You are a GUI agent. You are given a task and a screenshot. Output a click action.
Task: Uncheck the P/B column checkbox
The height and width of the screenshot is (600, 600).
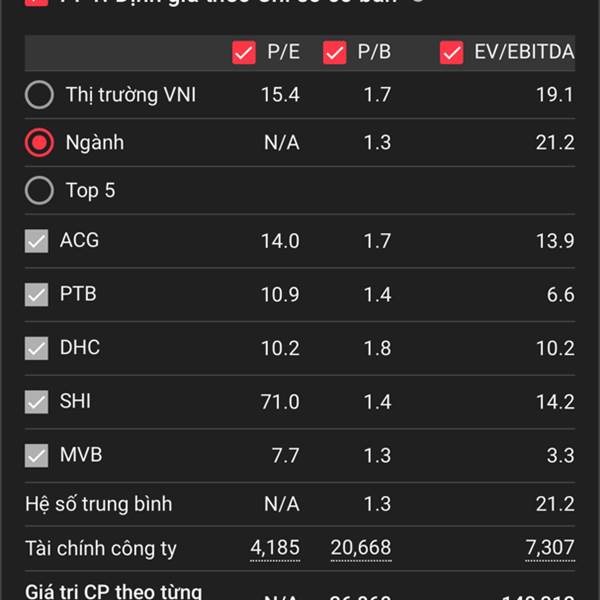coord(334,52)
